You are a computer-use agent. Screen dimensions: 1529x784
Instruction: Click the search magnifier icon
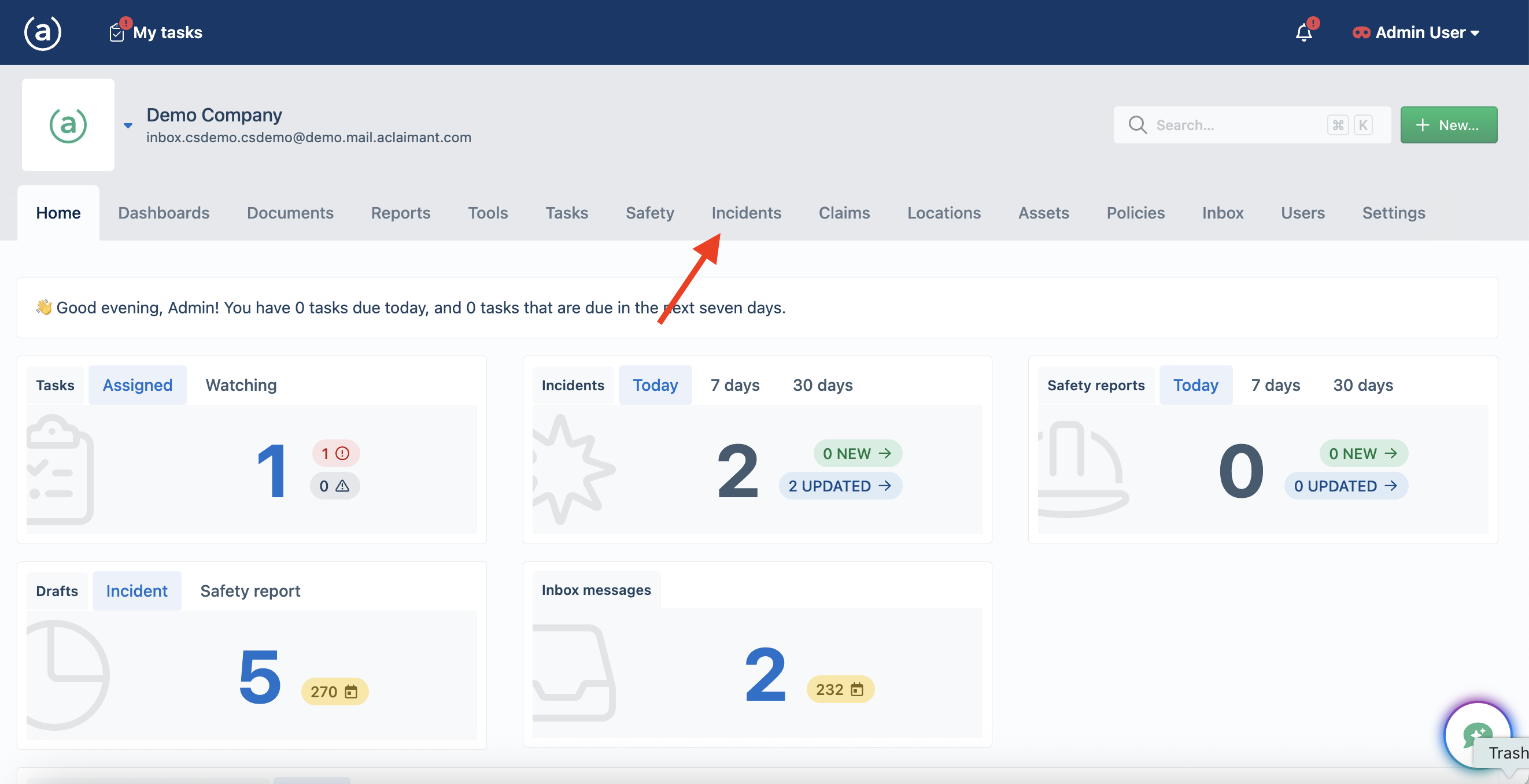(1137, 125)
